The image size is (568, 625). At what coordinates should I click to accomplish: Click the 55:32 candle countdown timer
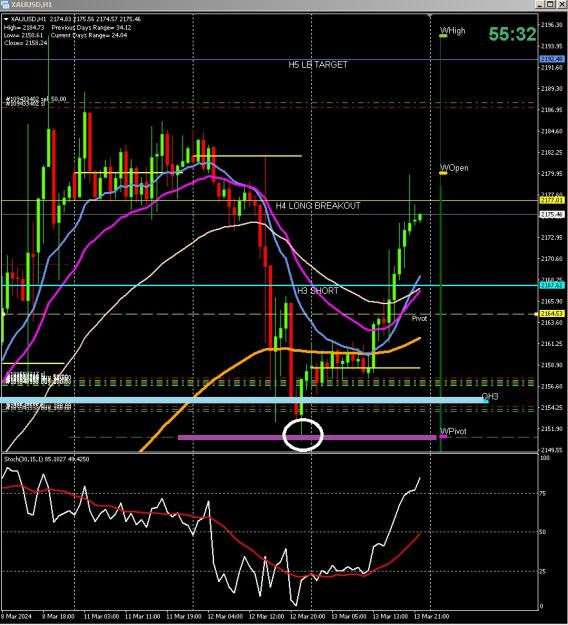tap(512, 34)
